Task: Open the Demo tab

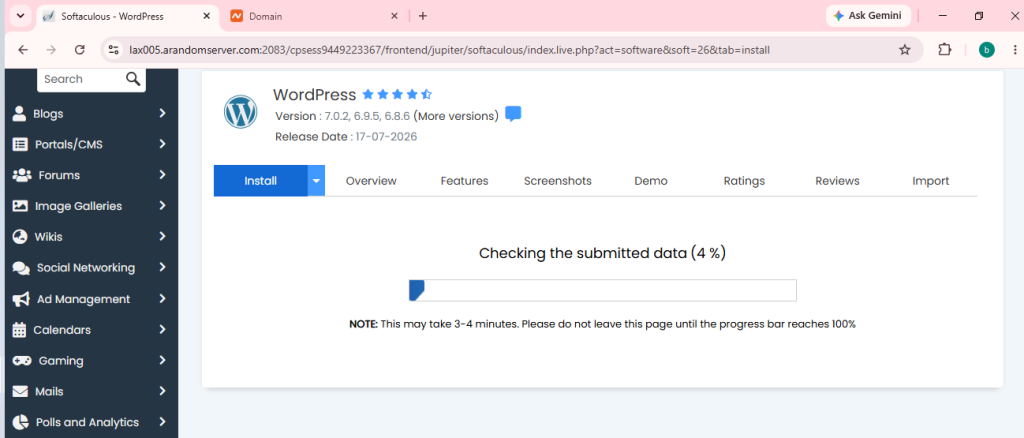Action: [x=651, y=181]
